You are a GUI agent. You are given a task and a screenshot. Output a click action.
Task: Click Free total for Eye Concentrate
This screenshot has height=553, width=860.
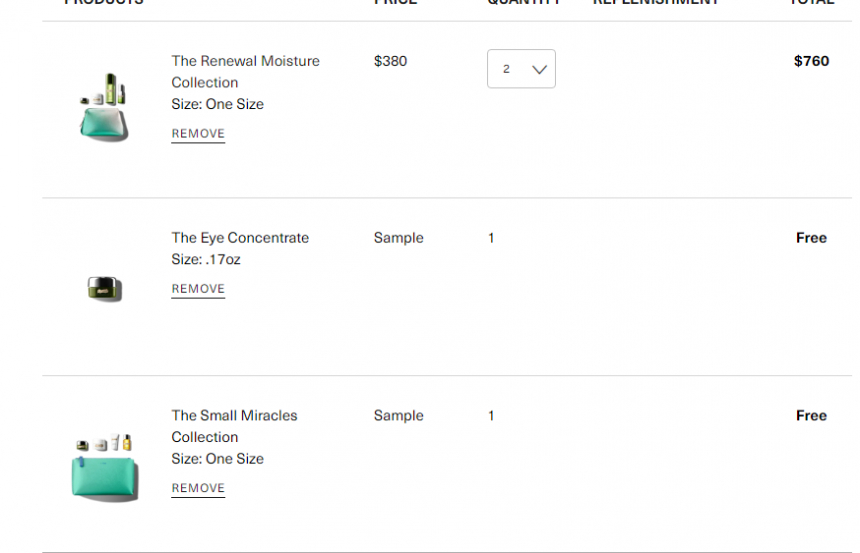(811, 238)
